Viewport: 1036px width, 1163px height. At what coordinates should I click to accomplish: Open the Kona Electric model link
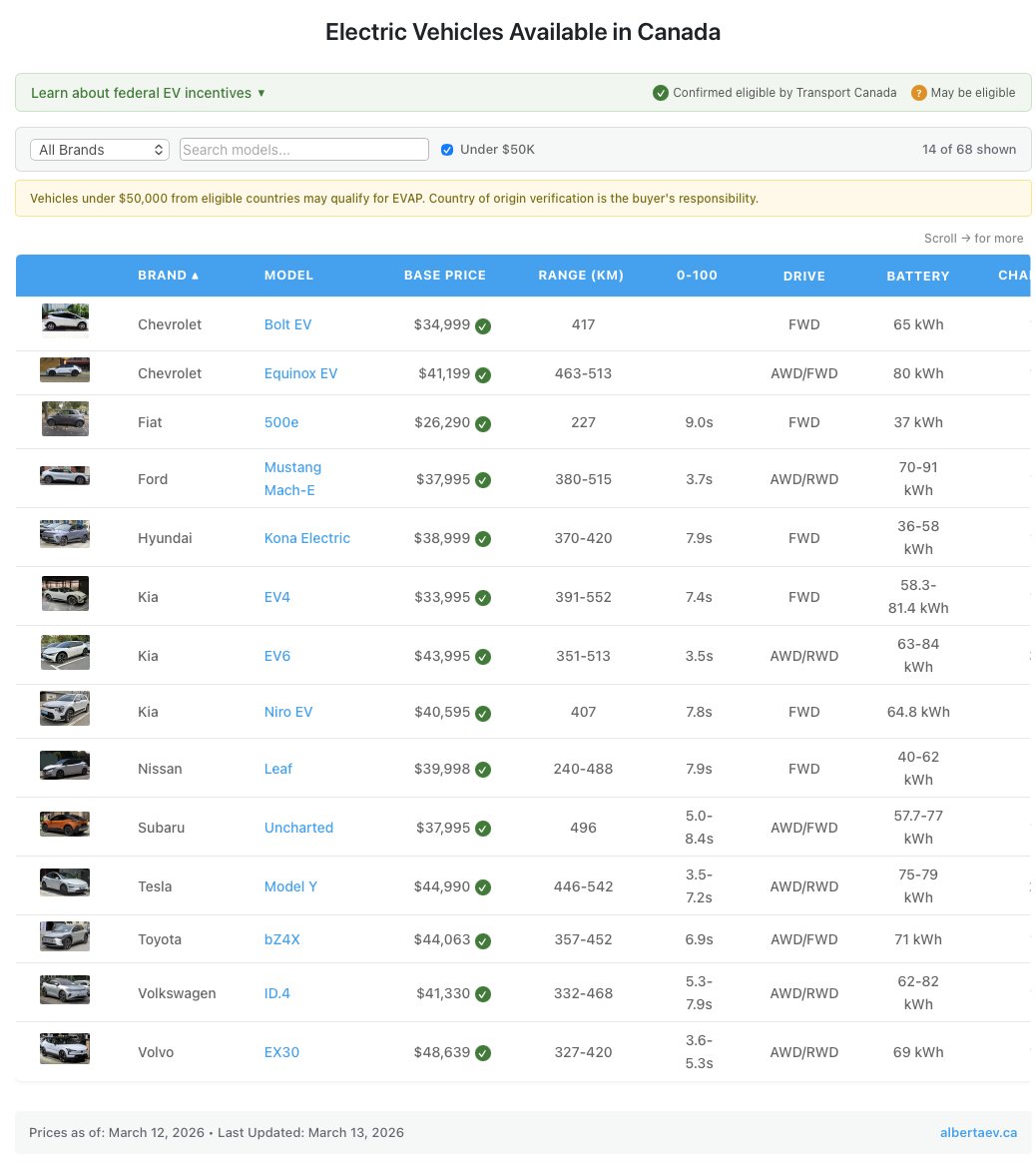(307, 538)
